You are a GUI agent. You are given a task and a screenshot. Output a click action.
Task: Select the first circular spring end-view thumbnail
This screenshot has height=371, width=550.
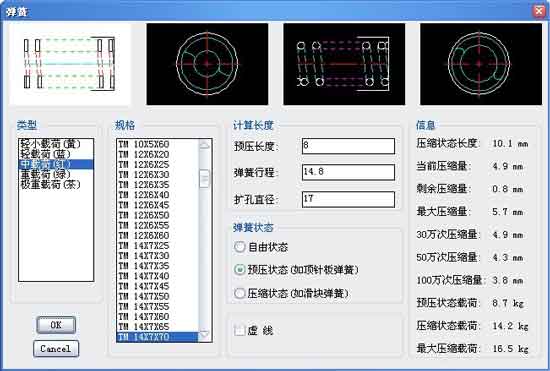tap(207, 64)
